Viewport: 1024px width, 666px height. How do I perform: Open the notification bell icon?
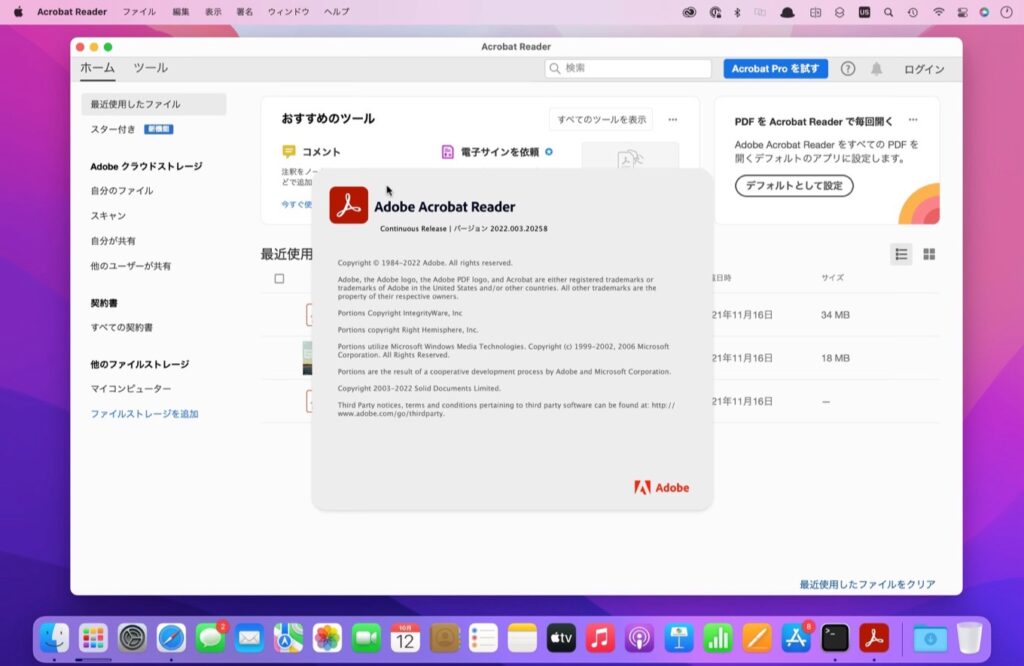pos(877,69)
